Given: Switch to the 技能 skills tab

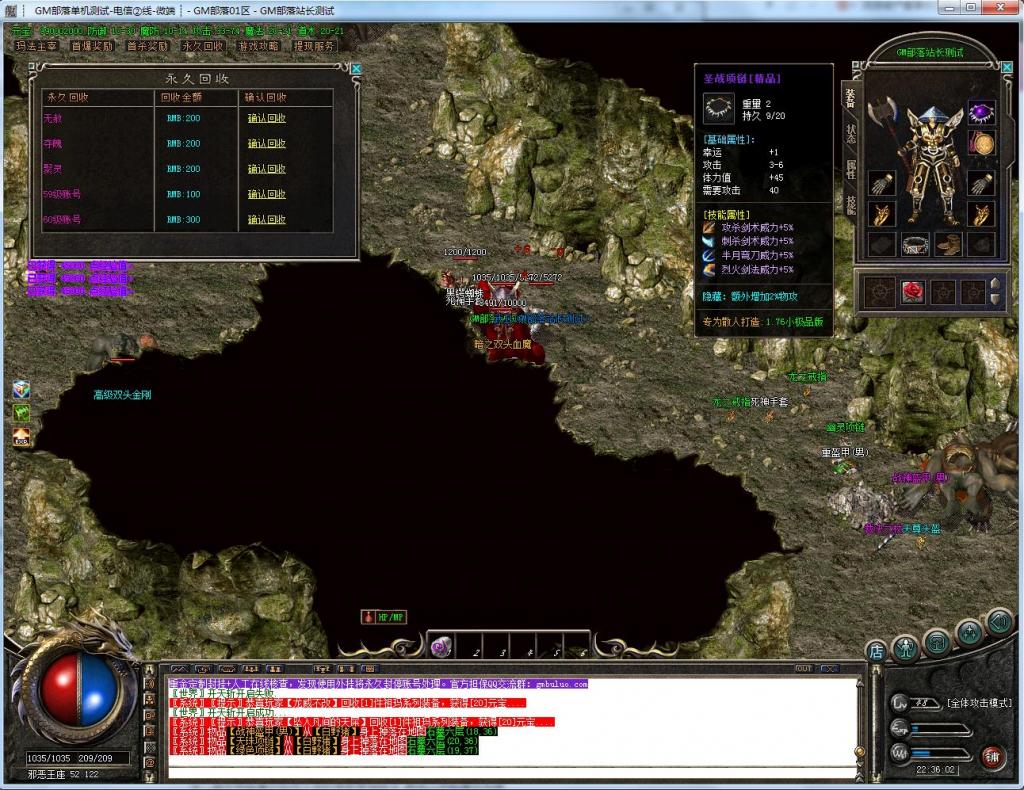Looking at the screenshot, I should tap(850, 205).
